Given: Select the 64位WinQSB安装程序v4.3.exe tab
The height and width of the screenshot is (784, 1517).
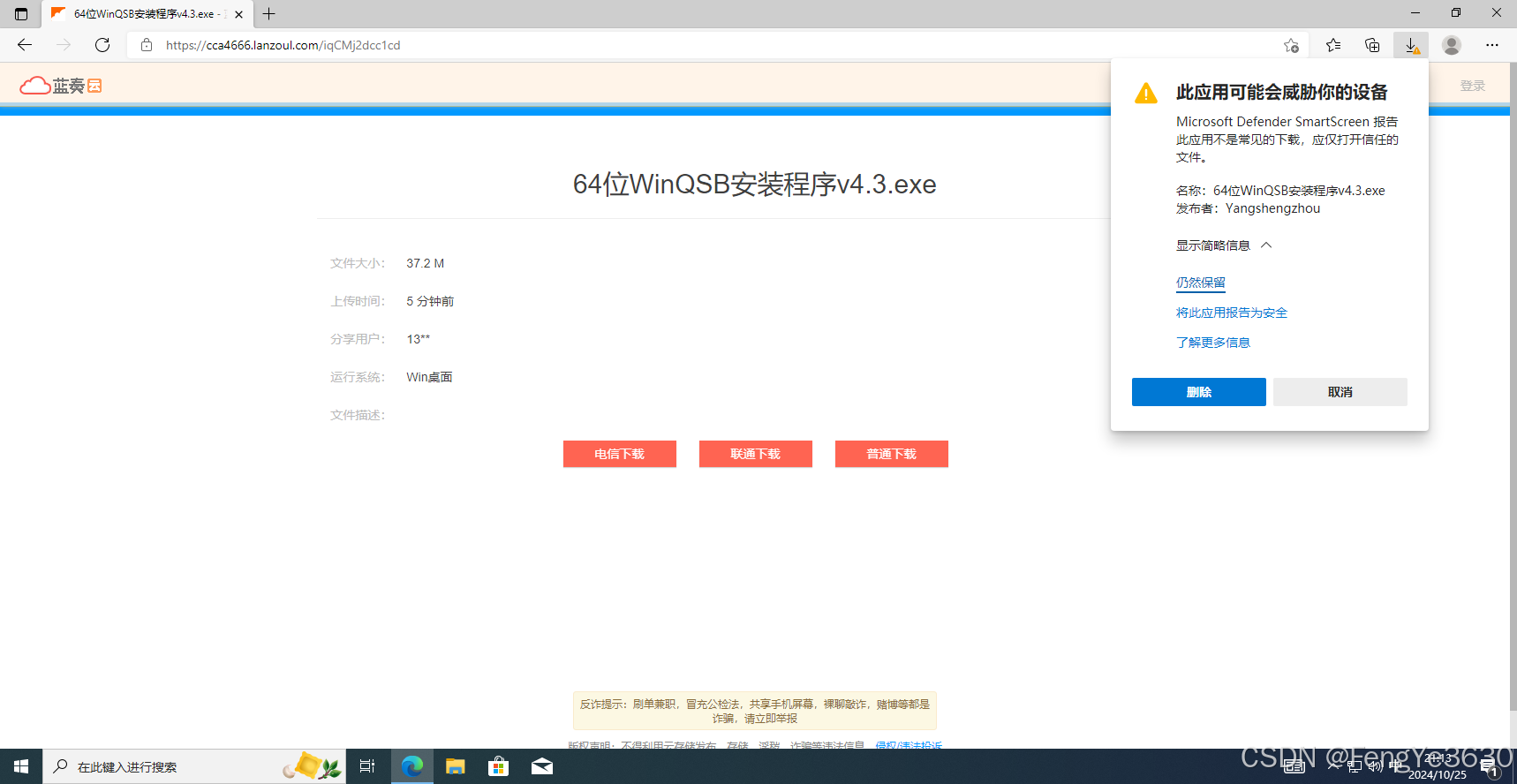Looking at the screenshot, I should 147,14.
